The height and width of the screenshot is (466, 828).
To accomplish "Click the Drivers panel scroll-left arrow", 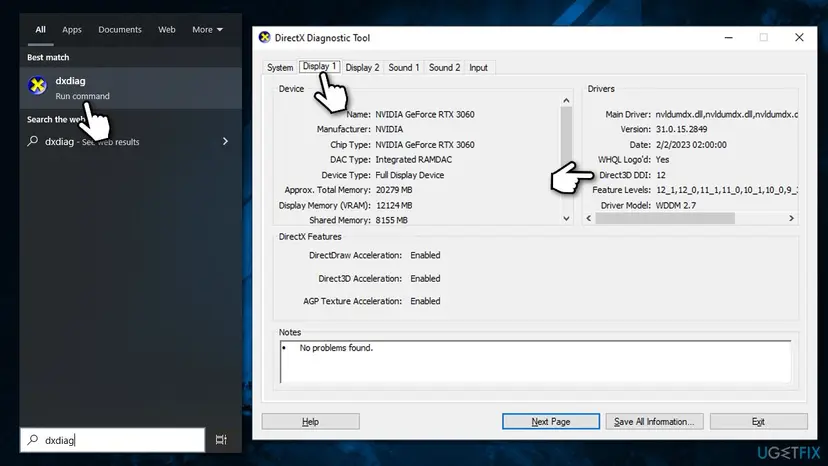I will (x=589, y=218).
